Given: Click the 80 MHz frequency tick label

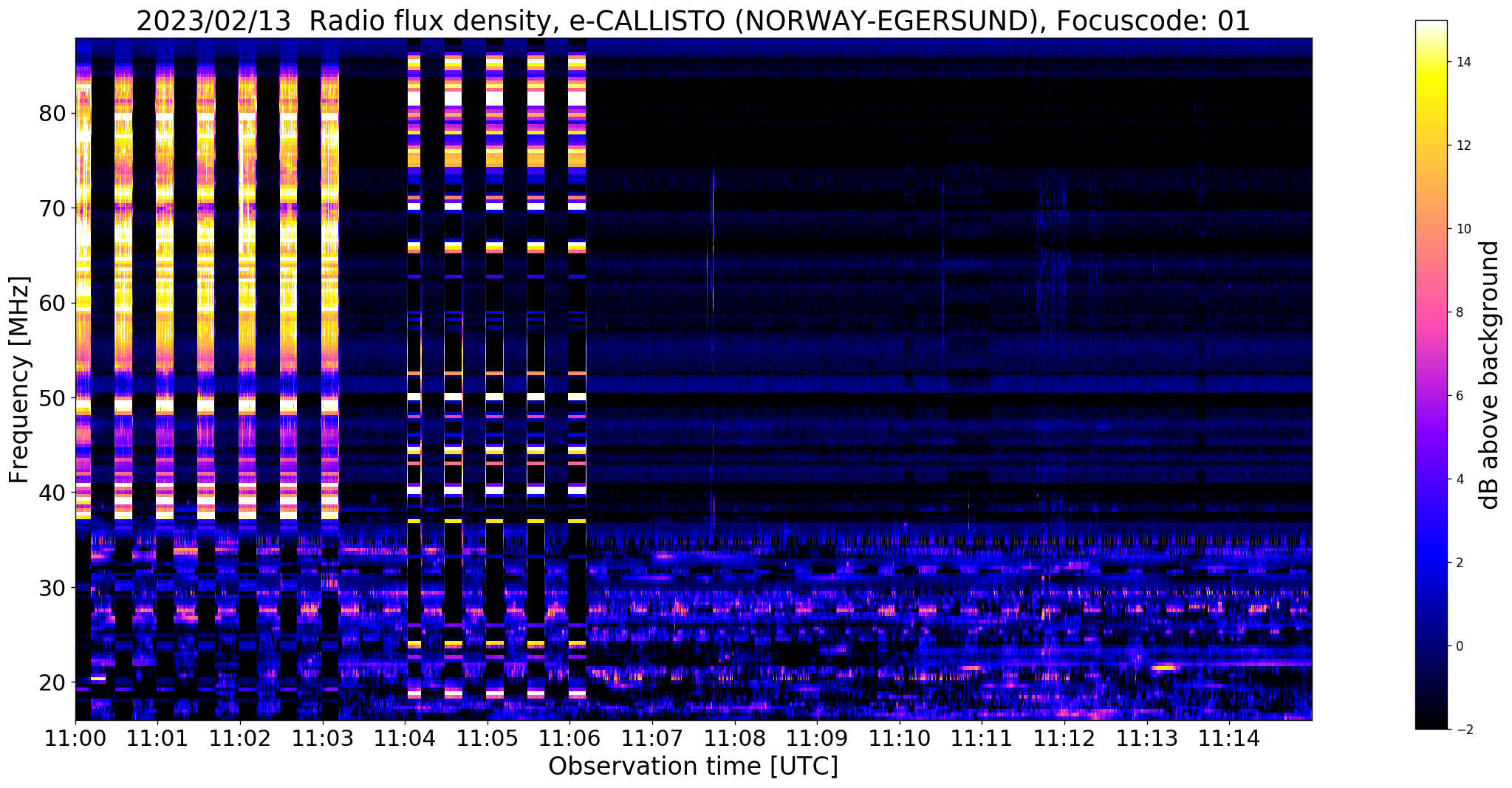Looking at the screenshot, I should 52,113.
